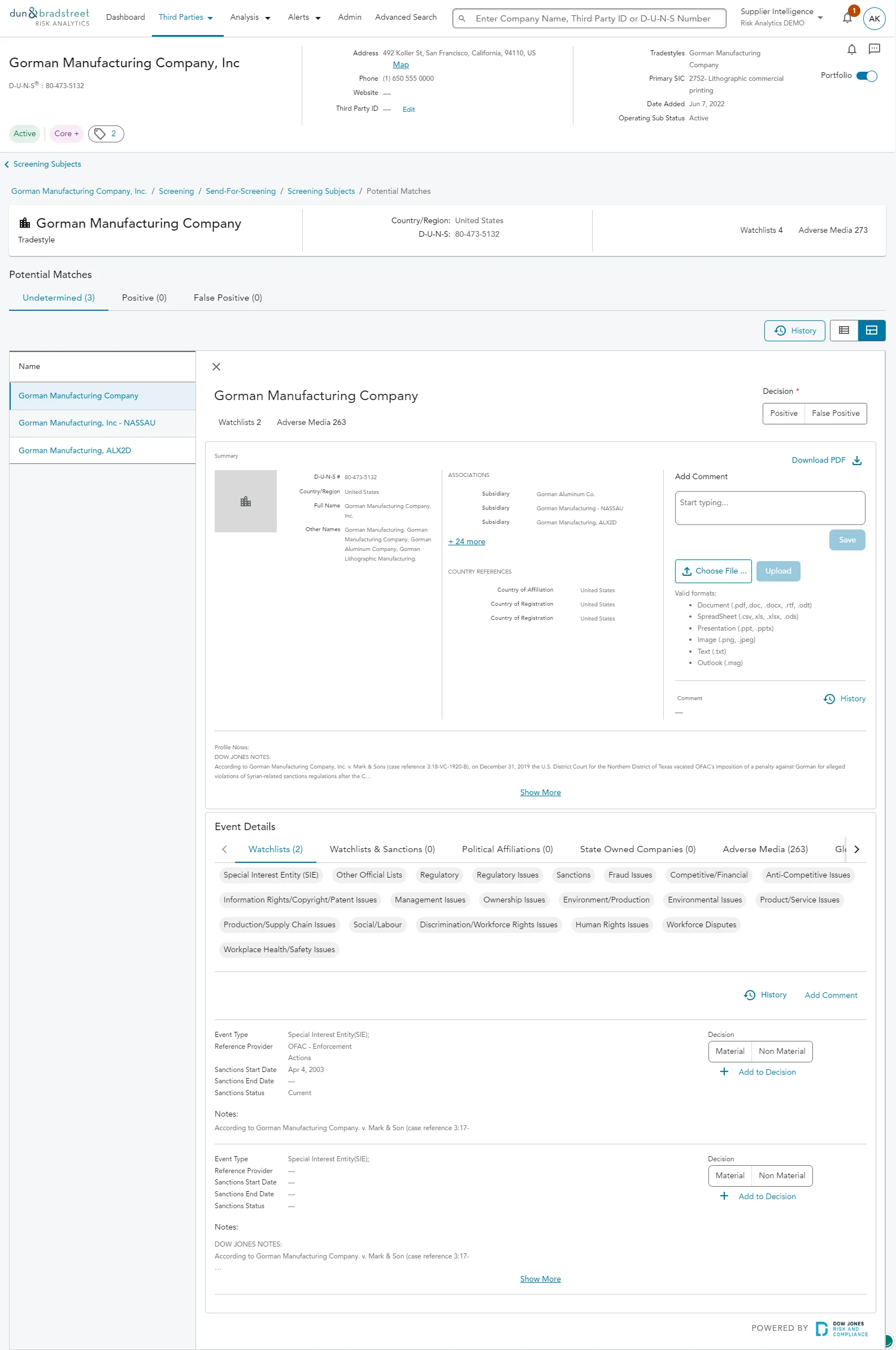This screenshot has width=896, height=1350.
Task: Open comment History beside the Comment label
Action: (844, 698)
